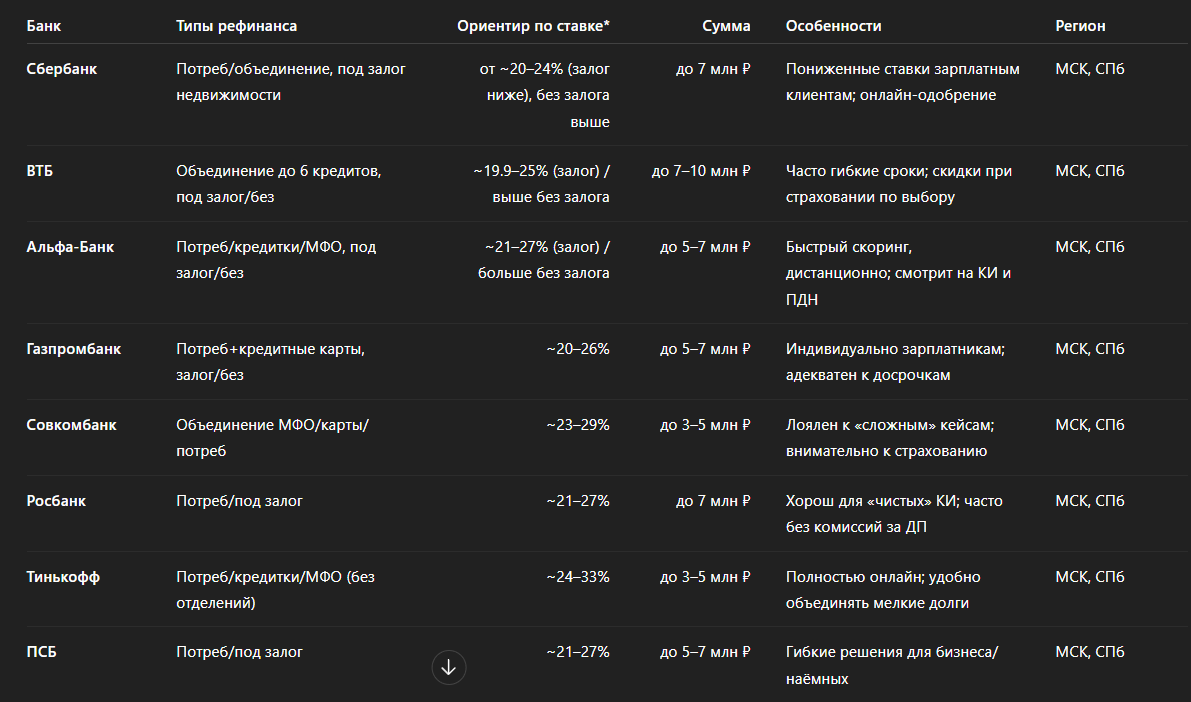This screenshot has height=702, width=1191.
Task: Click the "~20–26%" rate for Газпромбанк
Action: (577, 349)
